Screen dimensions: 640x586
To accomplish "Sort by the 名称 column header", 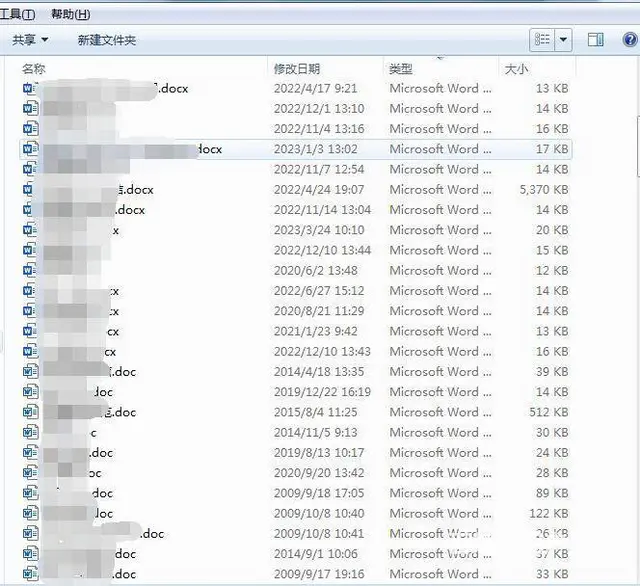I will tap(33, 69).
